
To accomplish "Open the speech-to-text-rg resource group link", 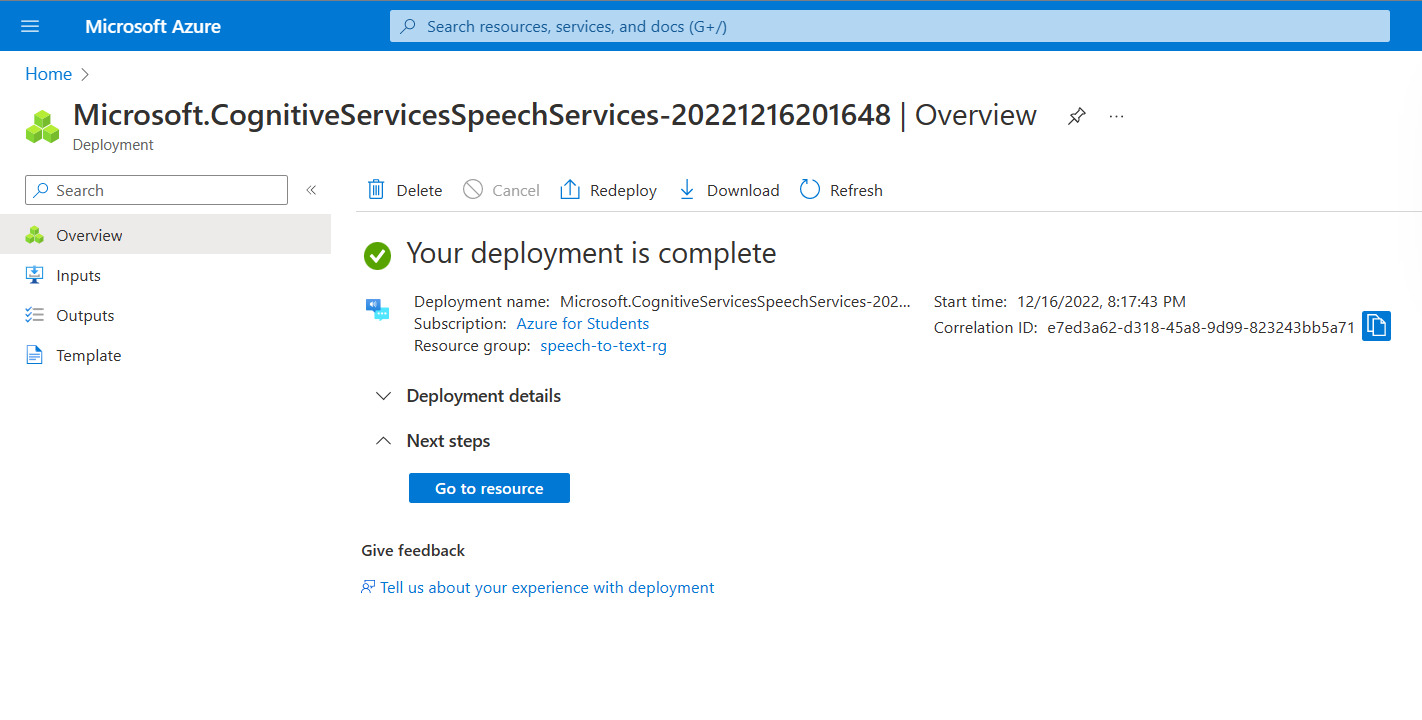I will click(603, 345).
